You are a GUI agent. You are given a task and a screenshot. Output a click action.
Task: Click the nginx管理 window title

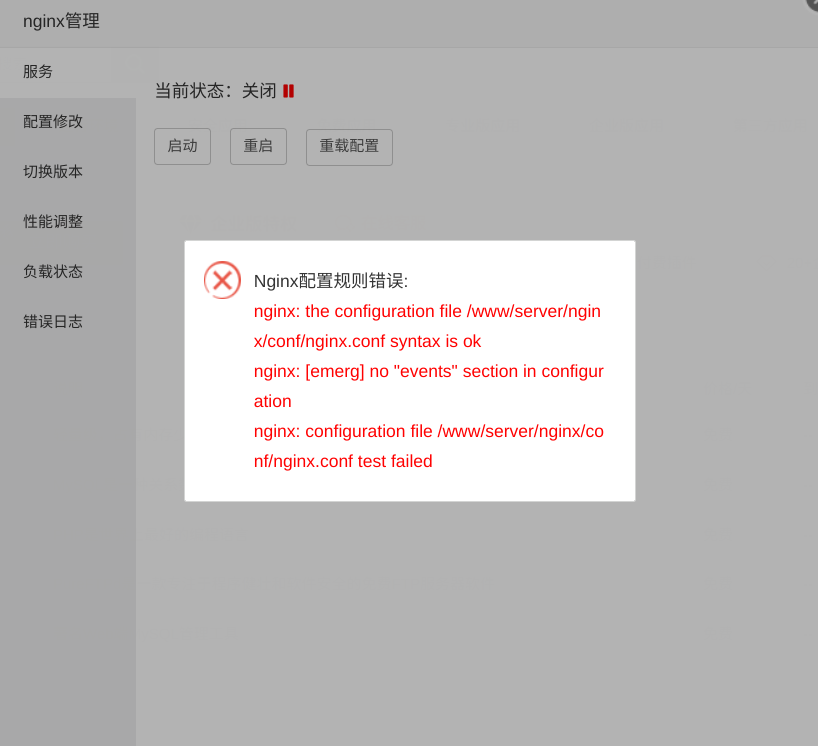point(62,21)
